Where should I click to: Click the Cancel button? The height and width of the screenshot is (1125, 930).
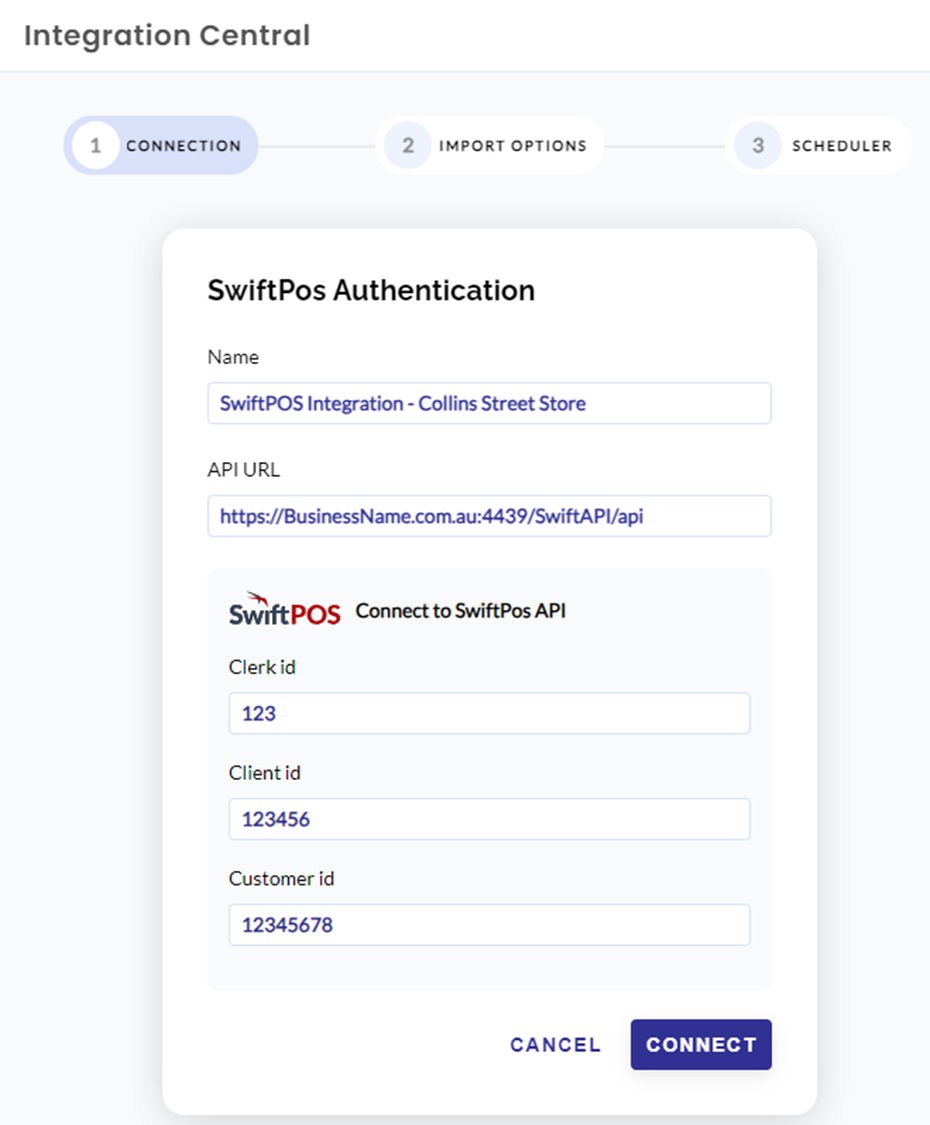(x=555, y=1045)
